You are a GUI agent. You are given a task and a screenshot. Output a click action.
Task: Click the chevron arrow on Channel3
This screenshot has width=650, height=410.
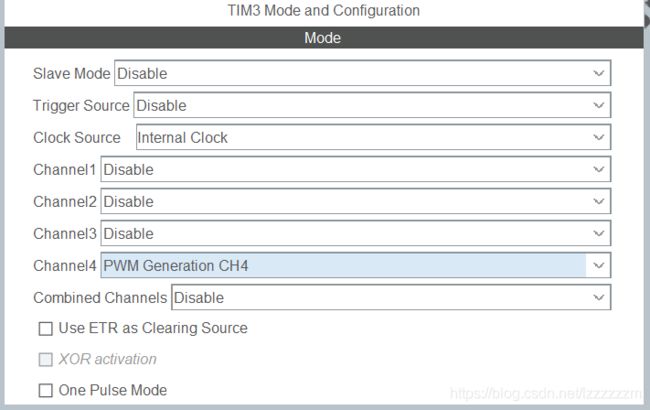coord(598,234)
